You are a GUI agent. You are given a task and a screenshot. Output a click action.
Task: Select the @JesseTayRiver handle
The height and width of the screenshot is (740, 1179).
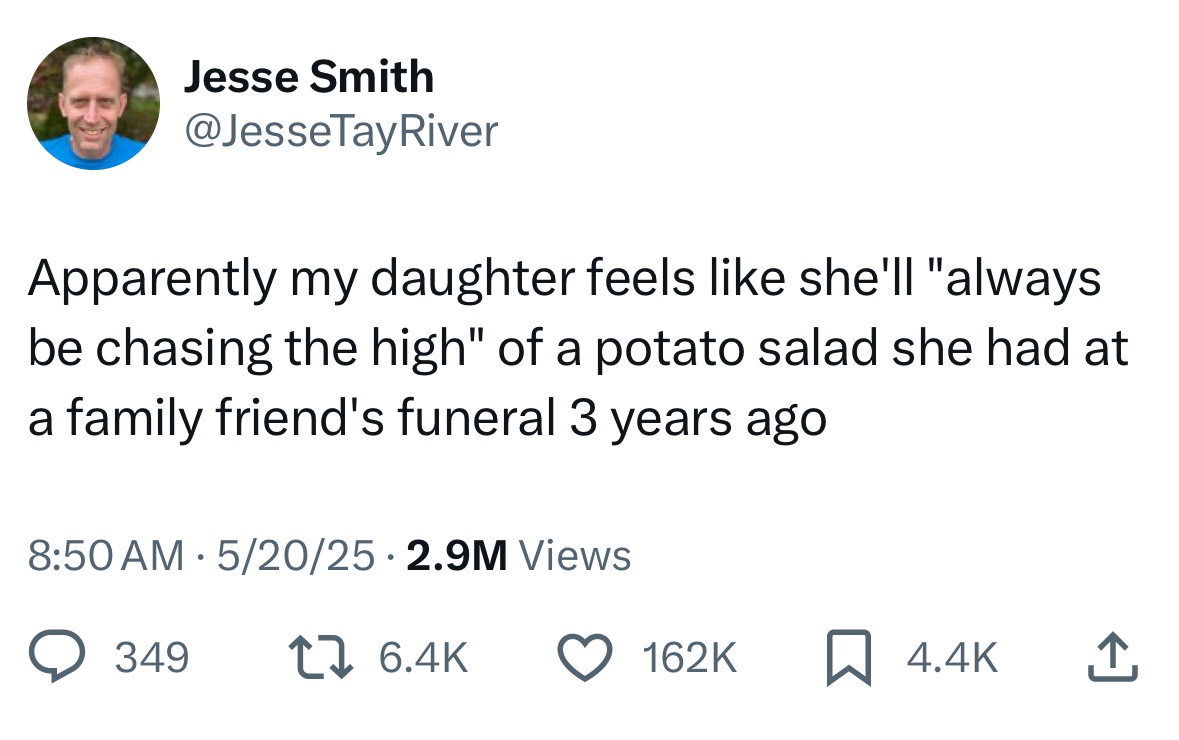pyautogui.click(x=340, y=130)
